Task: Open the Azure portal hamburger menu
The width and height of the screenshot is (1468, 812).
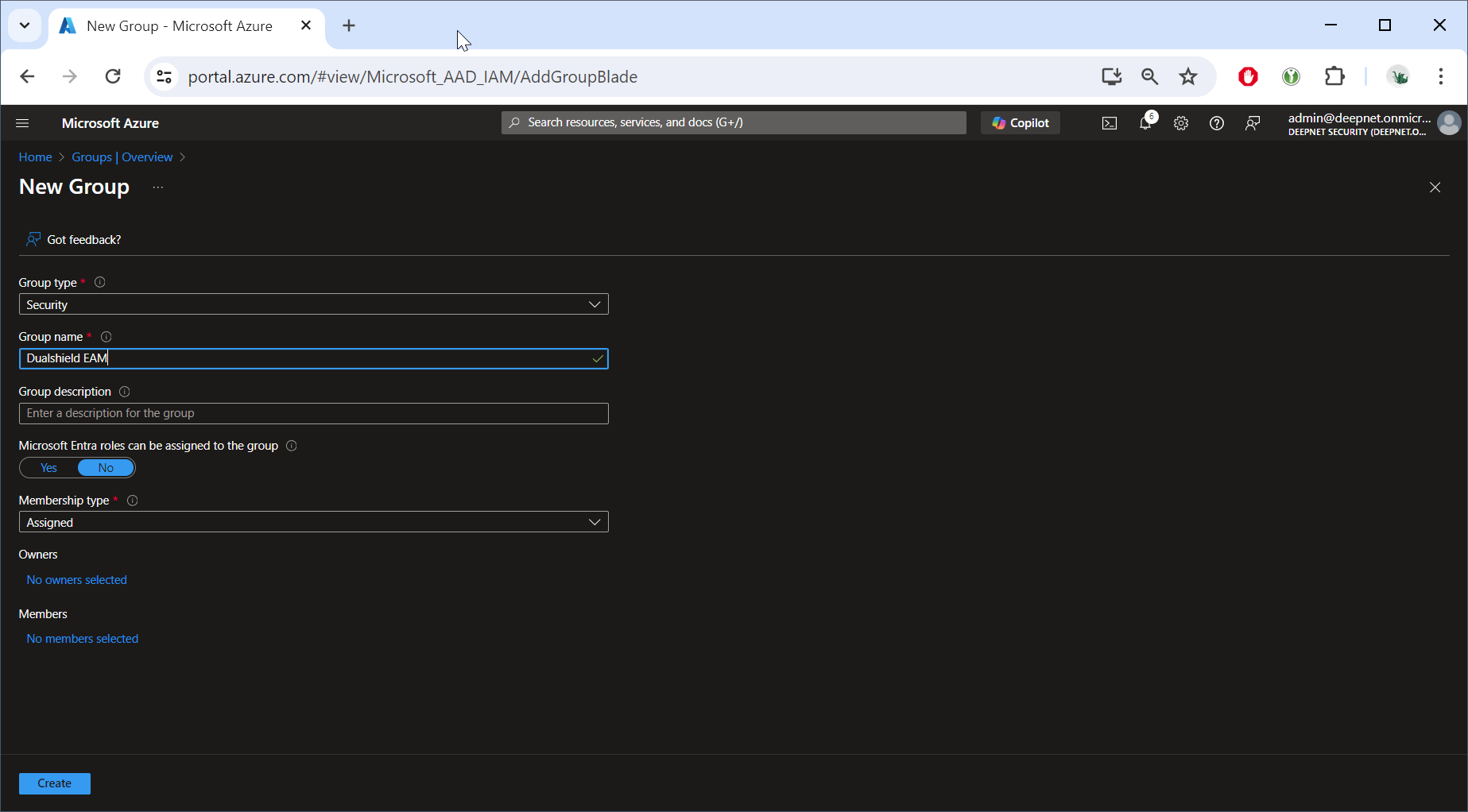Action: [x=22, y=123]
